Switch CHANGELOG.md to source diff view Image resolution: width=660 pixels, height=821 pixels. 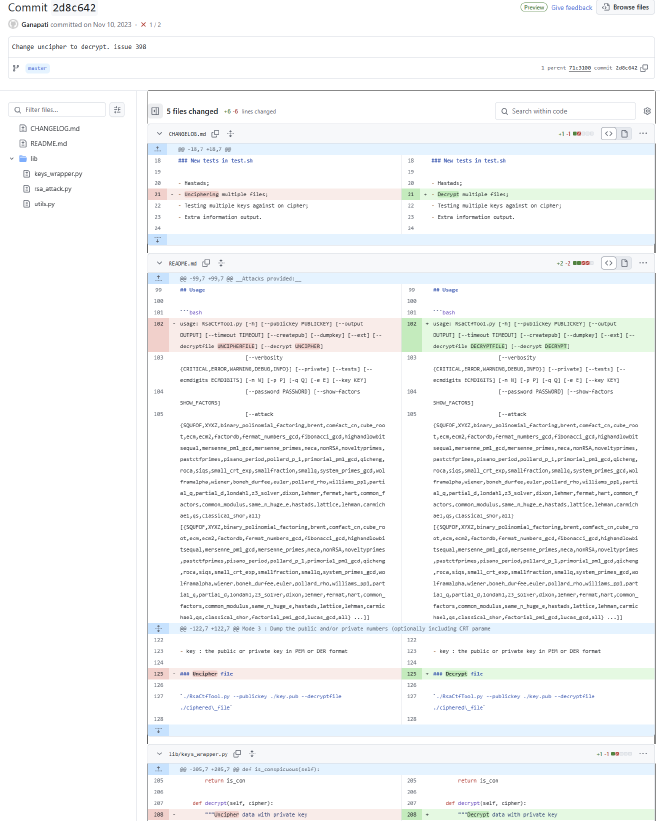click(608, 133)
